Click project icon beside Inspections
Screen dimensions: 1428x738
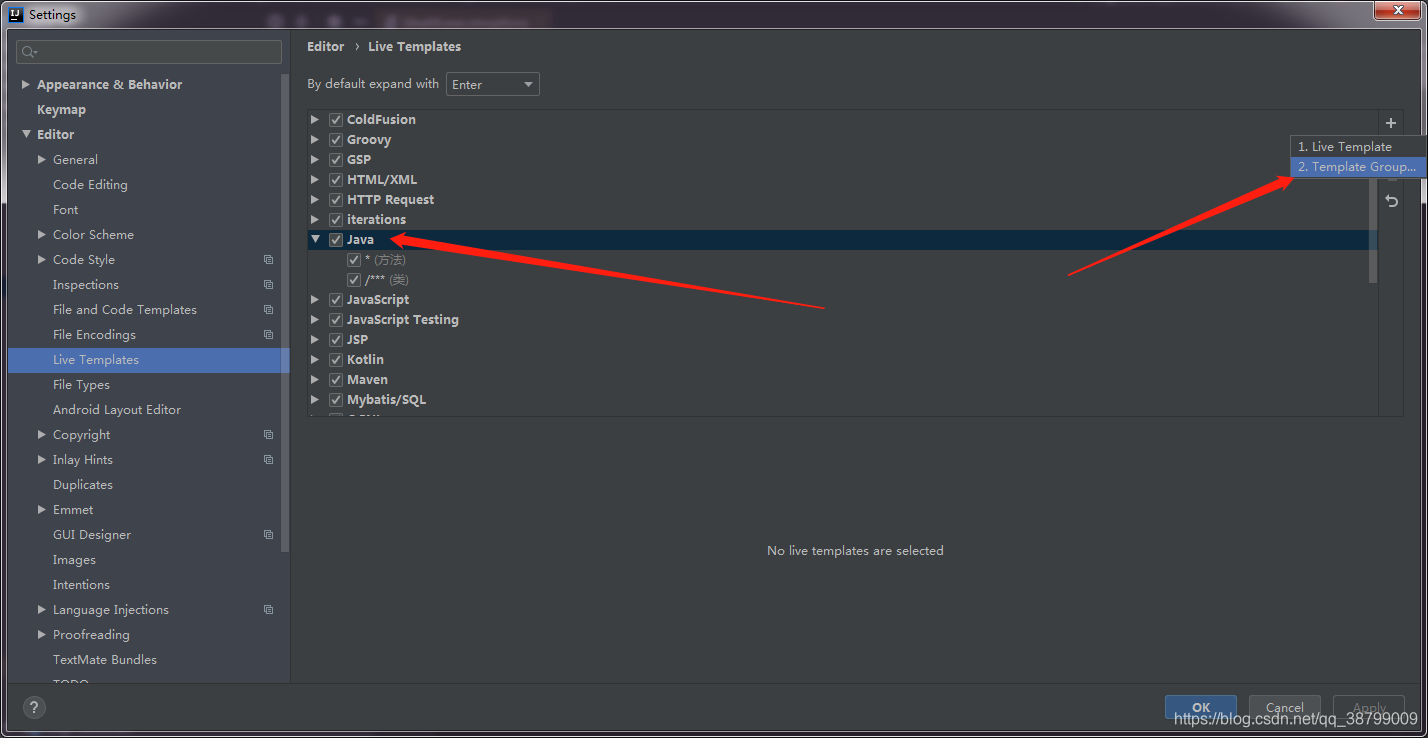click(268, 285)
